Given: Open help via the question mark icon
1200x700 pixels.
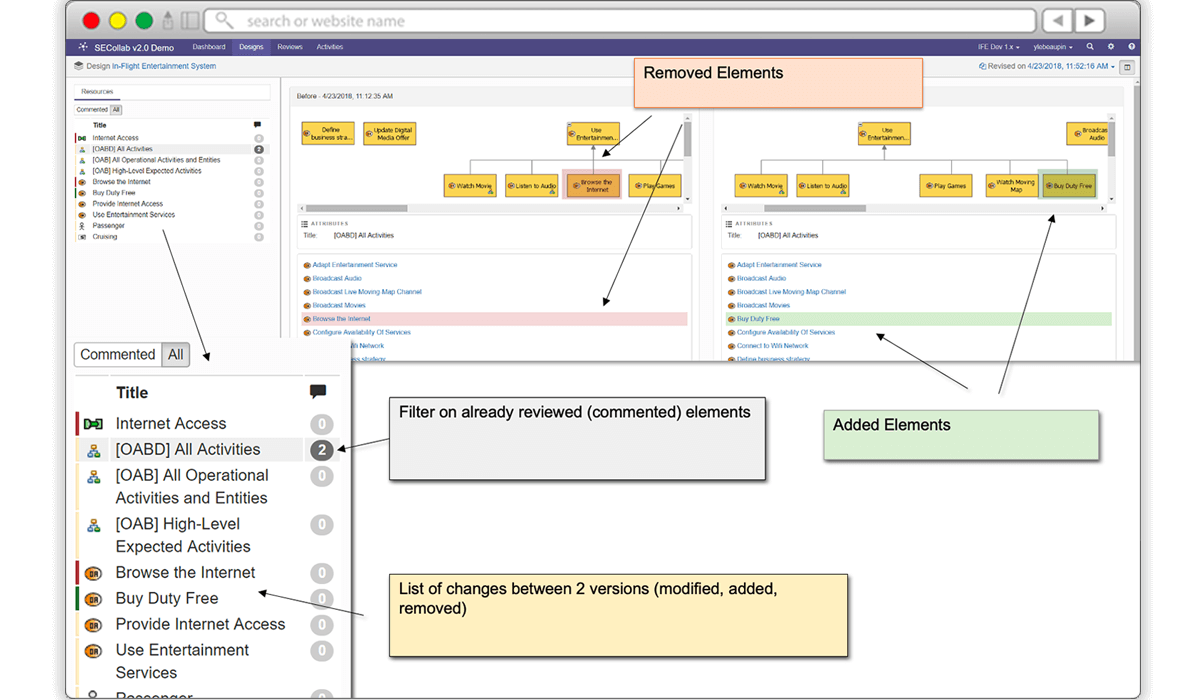Looking at the screenshot, I should [x=1132, y=47].
